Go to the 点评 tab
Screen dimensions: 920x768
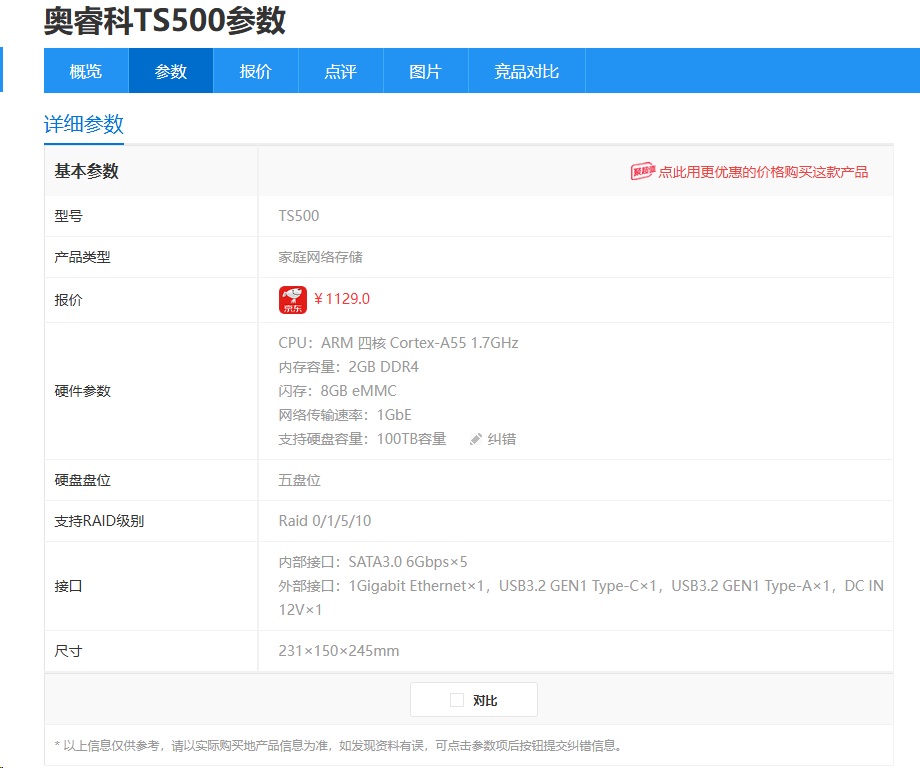point(341,71)
